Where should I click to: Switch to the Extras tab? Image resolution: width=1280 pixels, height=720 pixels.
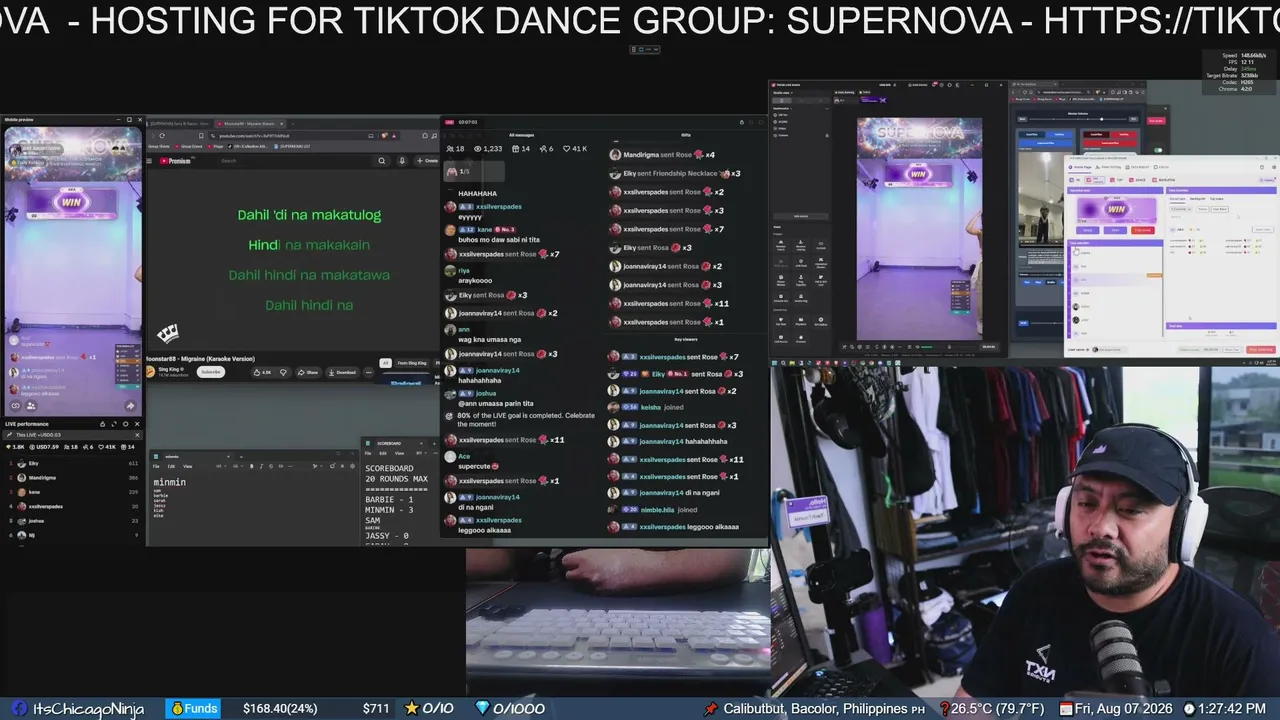coord(1162,167)
